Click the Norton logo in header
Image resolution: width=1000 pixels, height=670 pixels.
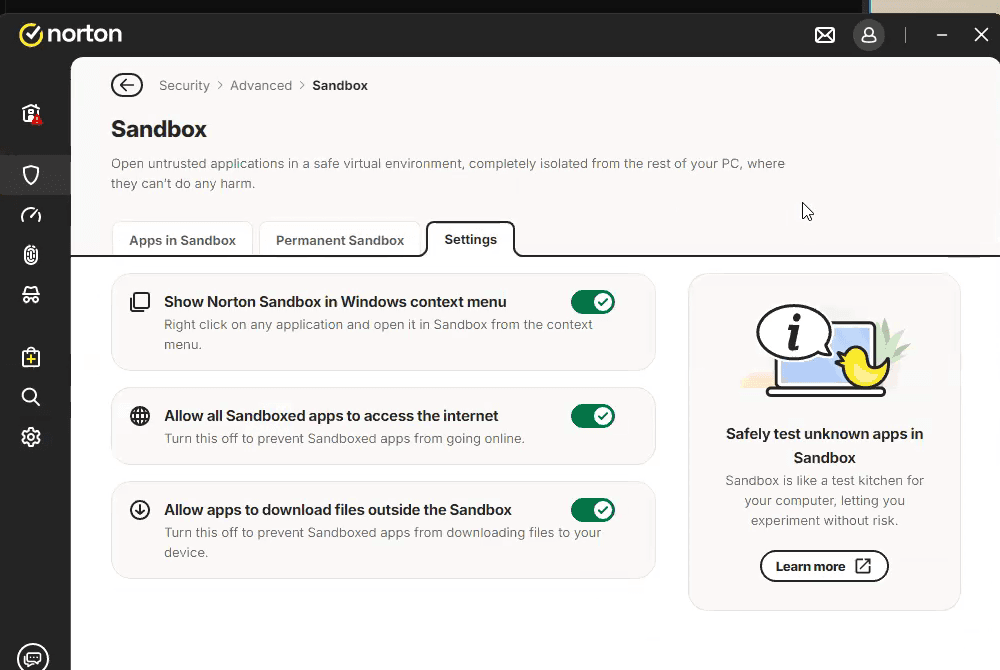[70, 34]
